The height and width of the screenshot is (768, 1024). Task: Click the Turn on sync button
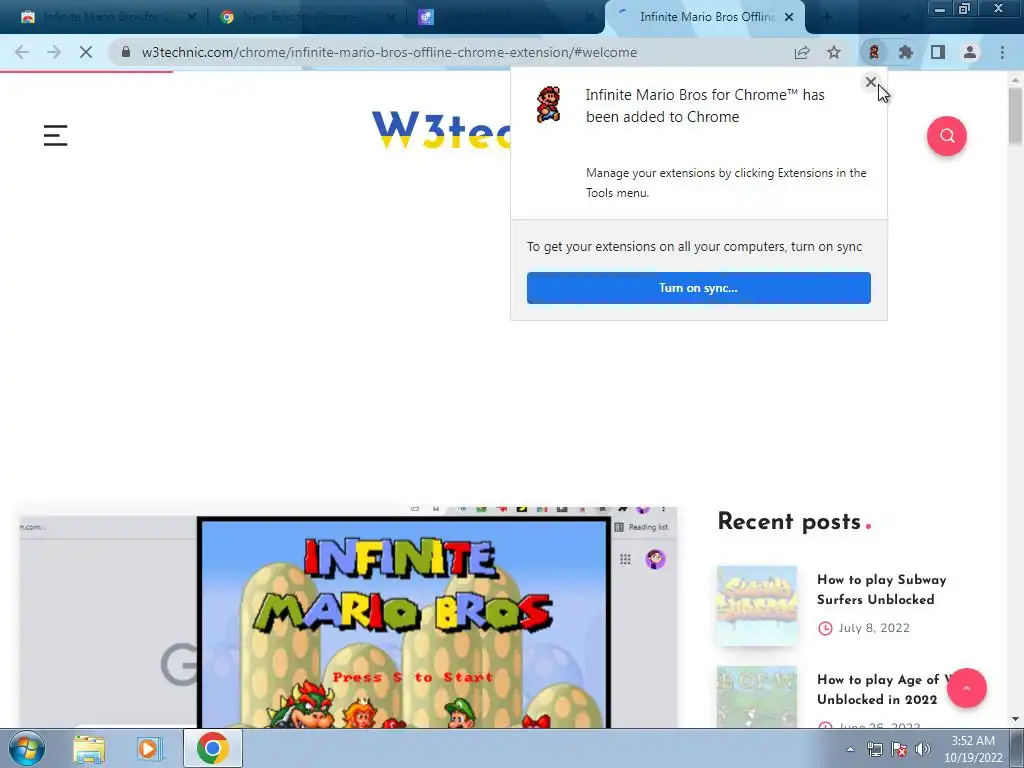(698, 288)
